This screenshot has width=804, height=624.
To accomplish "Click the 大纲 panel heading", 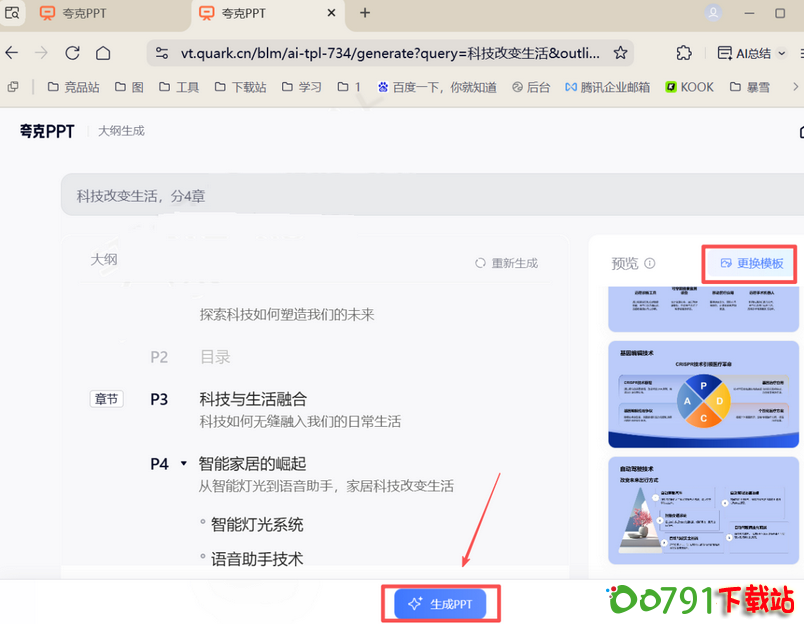I will tap(104, 259).
